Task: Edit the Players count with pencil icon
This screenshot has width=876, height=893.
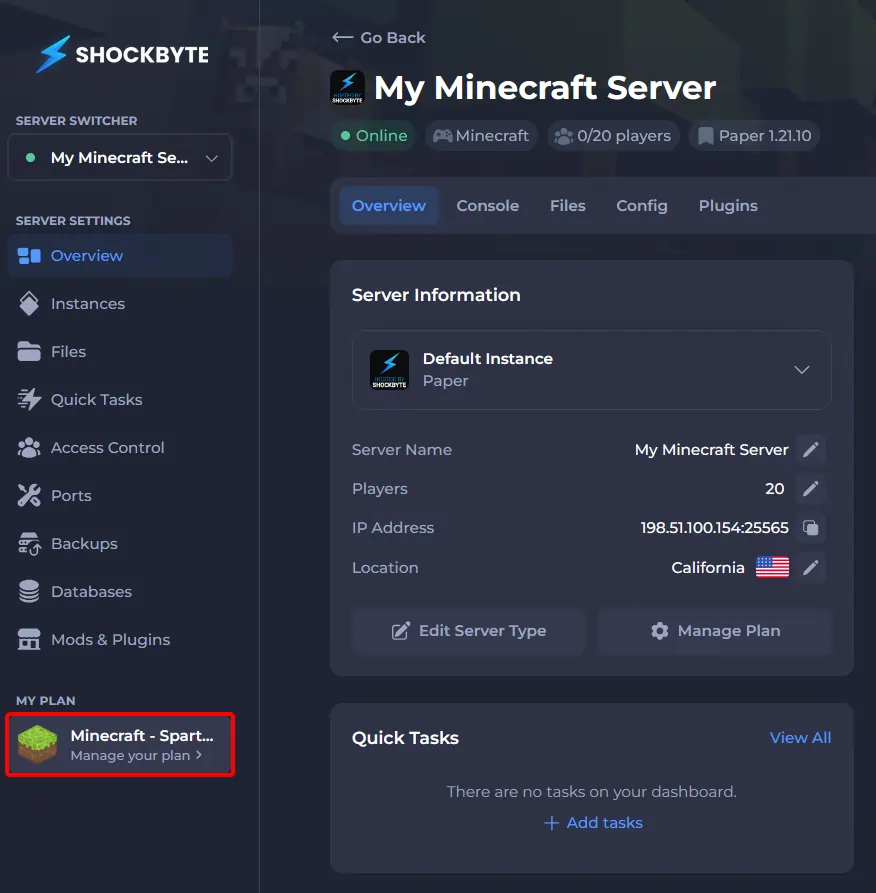Action: coord(811,489)
